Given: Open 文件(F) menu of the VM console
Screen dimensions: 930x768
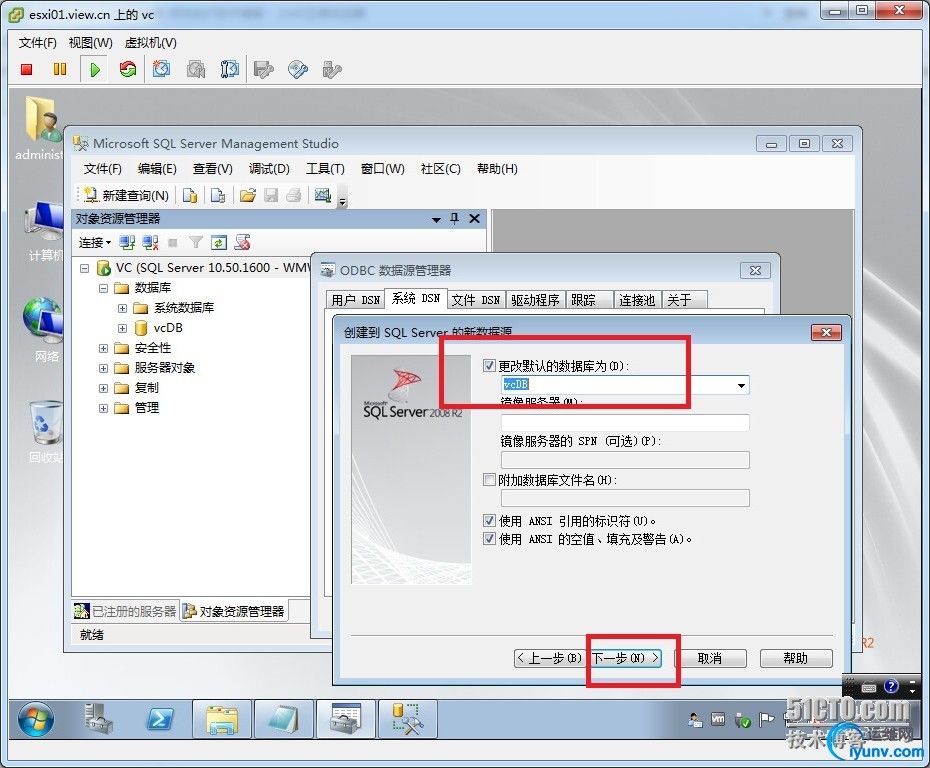Looking at the screenshot, I should click(37, 43).
